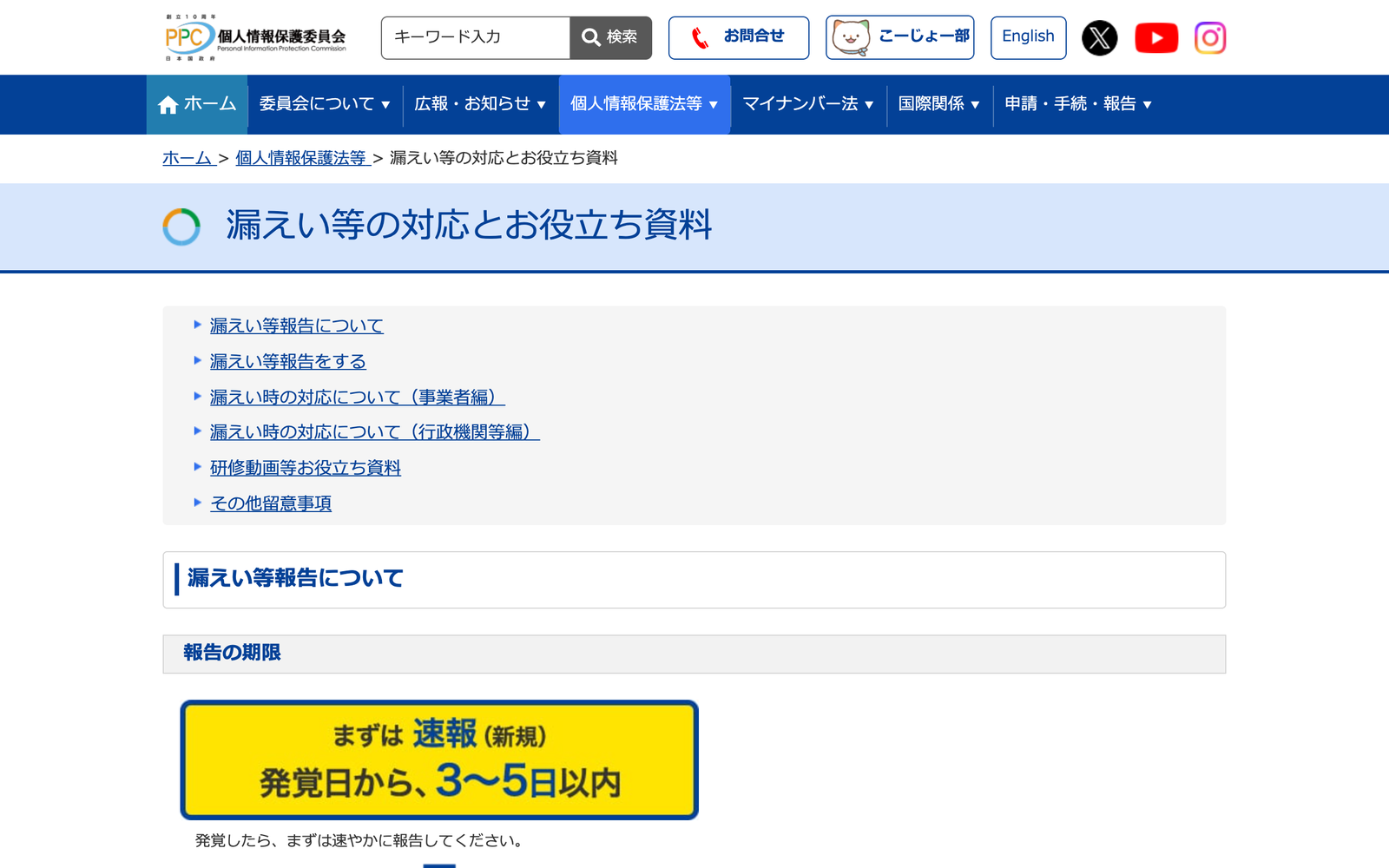The height and width of the screenshot is (868, 1389).
Task: Click the yellow 速報 deadline banner image
Action: (439, 759)
